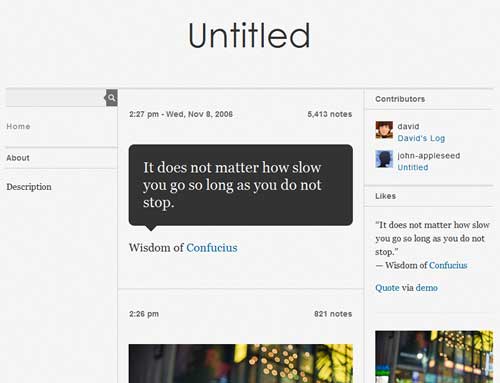Click john-appleseed's avatar image
Viewport: 500px width, 383px height.
[x=384, y=159]
